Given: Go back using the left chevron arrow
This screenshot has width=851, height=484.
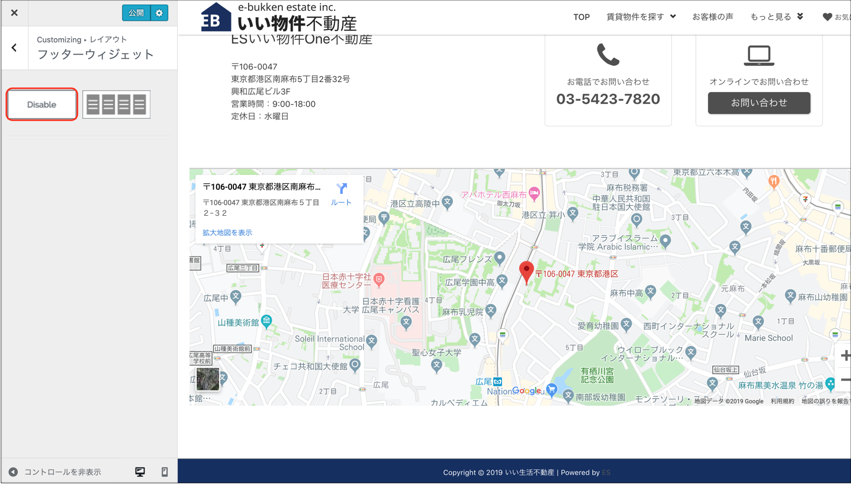Looking at the screenshot, I should (14, 48).
